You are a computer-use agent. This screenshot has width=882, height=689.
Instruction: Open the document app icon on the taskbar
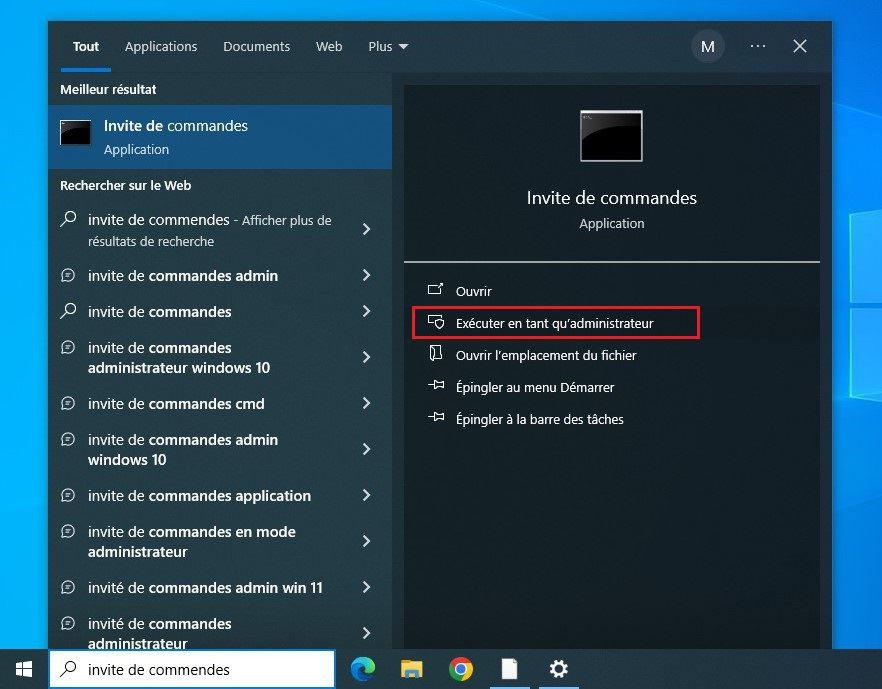point(509,668)
